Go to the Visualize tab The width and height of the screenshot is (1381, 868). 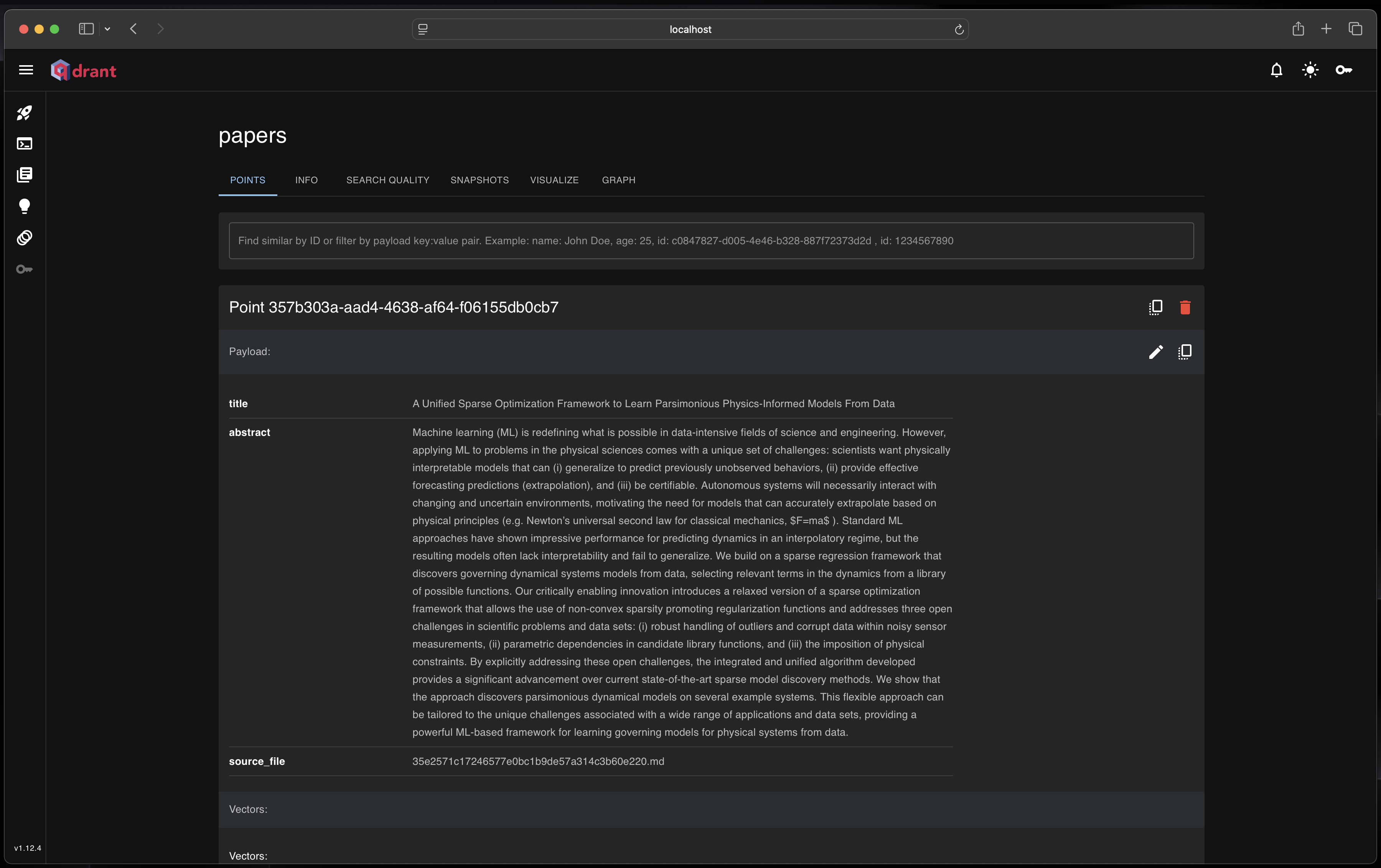(x=554, y=180)
